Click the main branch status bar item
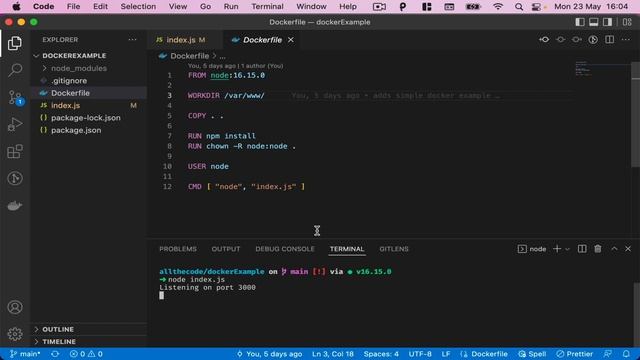 [x=25, y=354]
